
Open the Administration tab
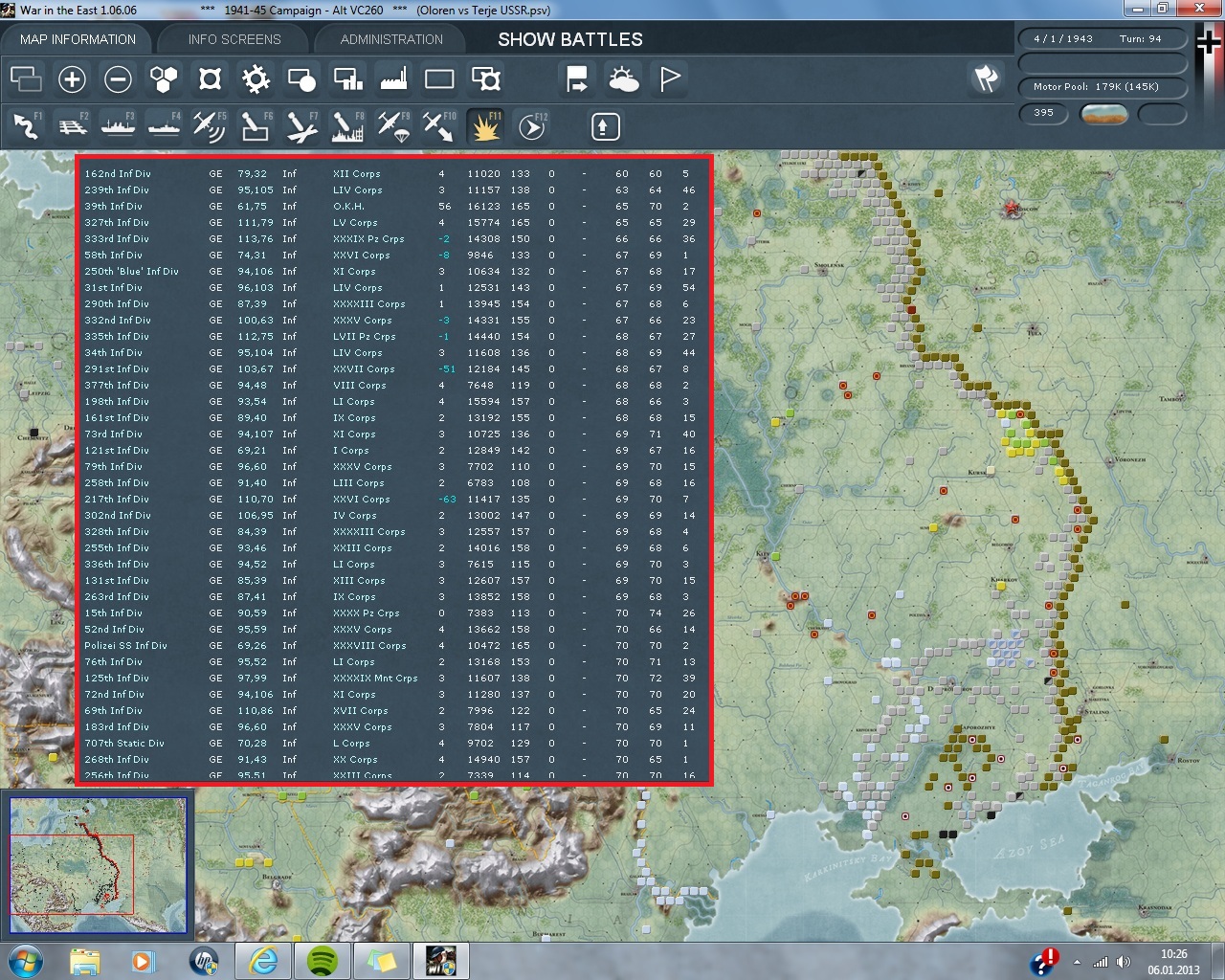pyautogui.click(x=391, y=39)
